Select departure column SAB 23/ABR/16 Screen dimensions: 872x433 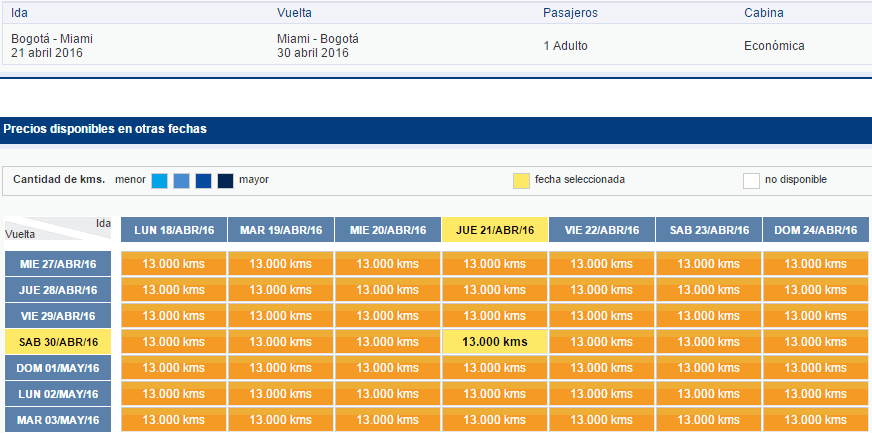pos(708,230)
